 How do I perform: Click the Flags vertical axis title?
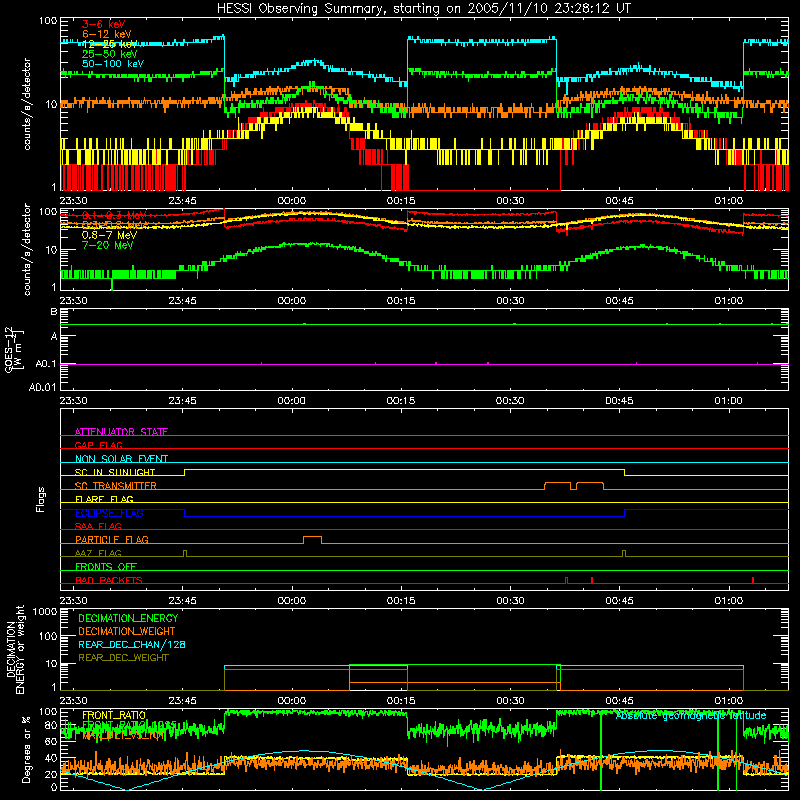(41, 499)
